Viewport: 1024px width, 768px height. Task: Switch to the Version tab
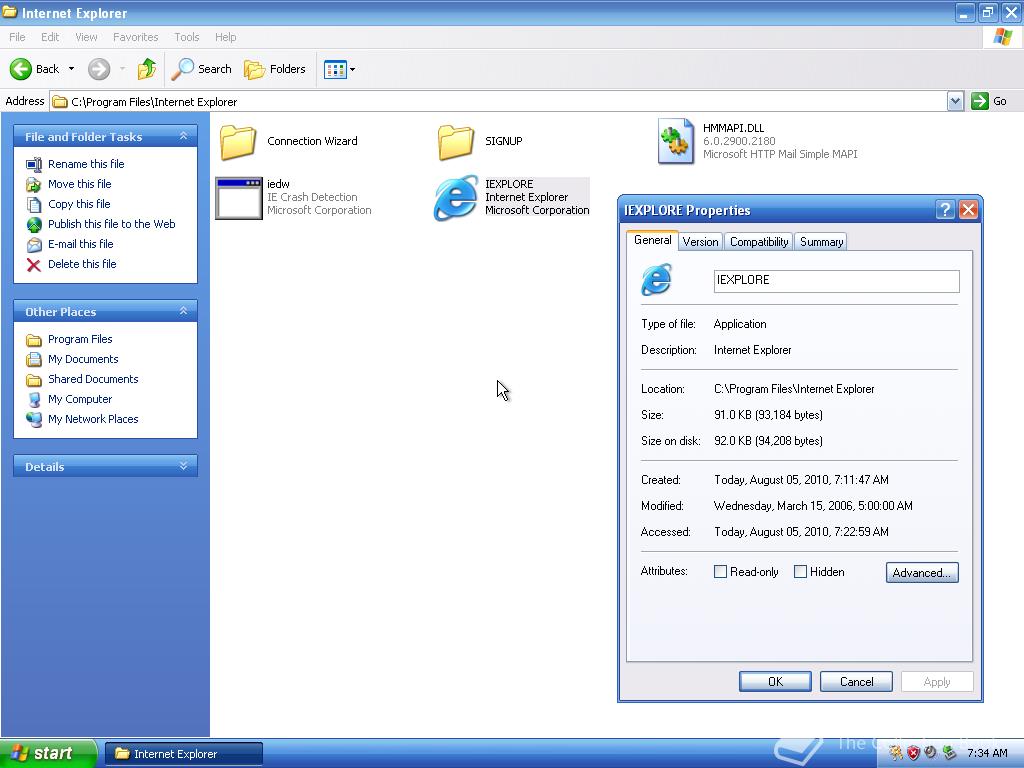[700, 242]
